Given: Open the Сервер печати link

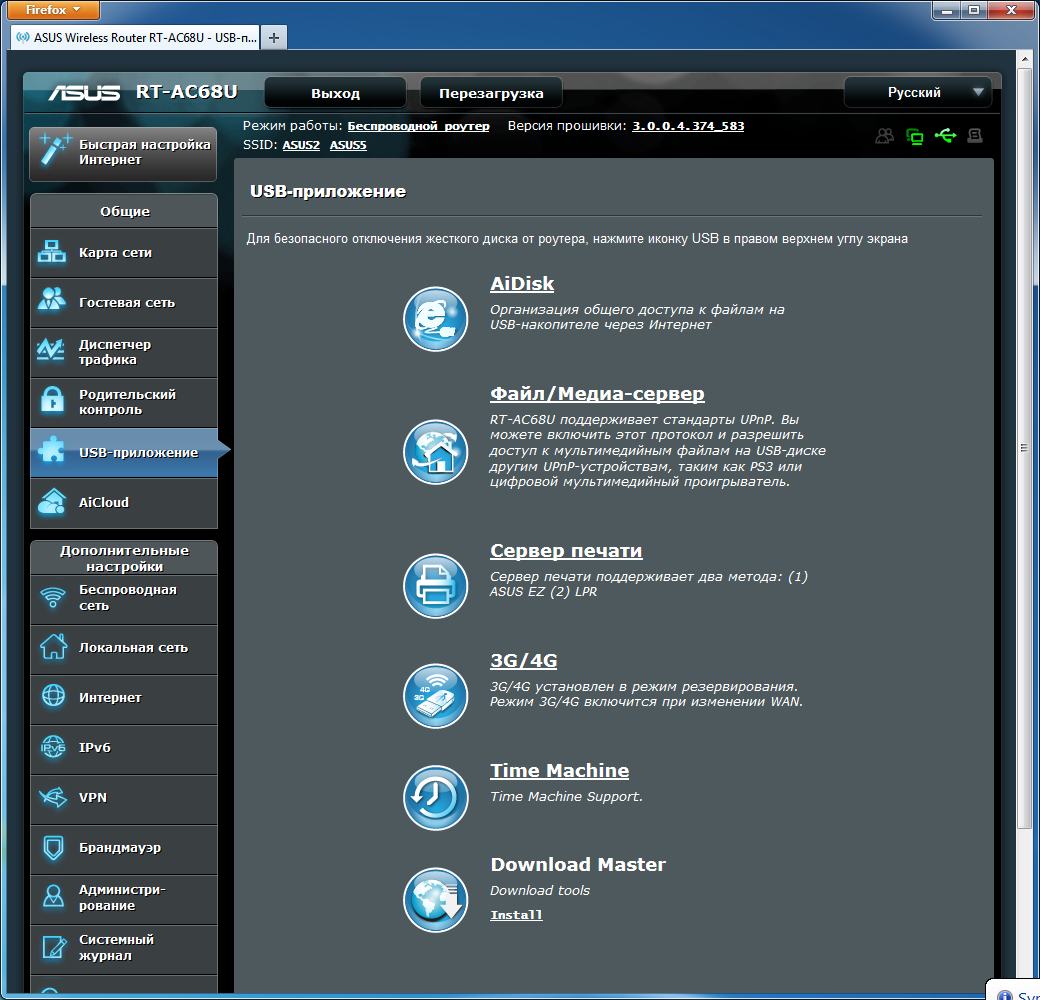Looking at the screenshot, I should coord(566,550).
